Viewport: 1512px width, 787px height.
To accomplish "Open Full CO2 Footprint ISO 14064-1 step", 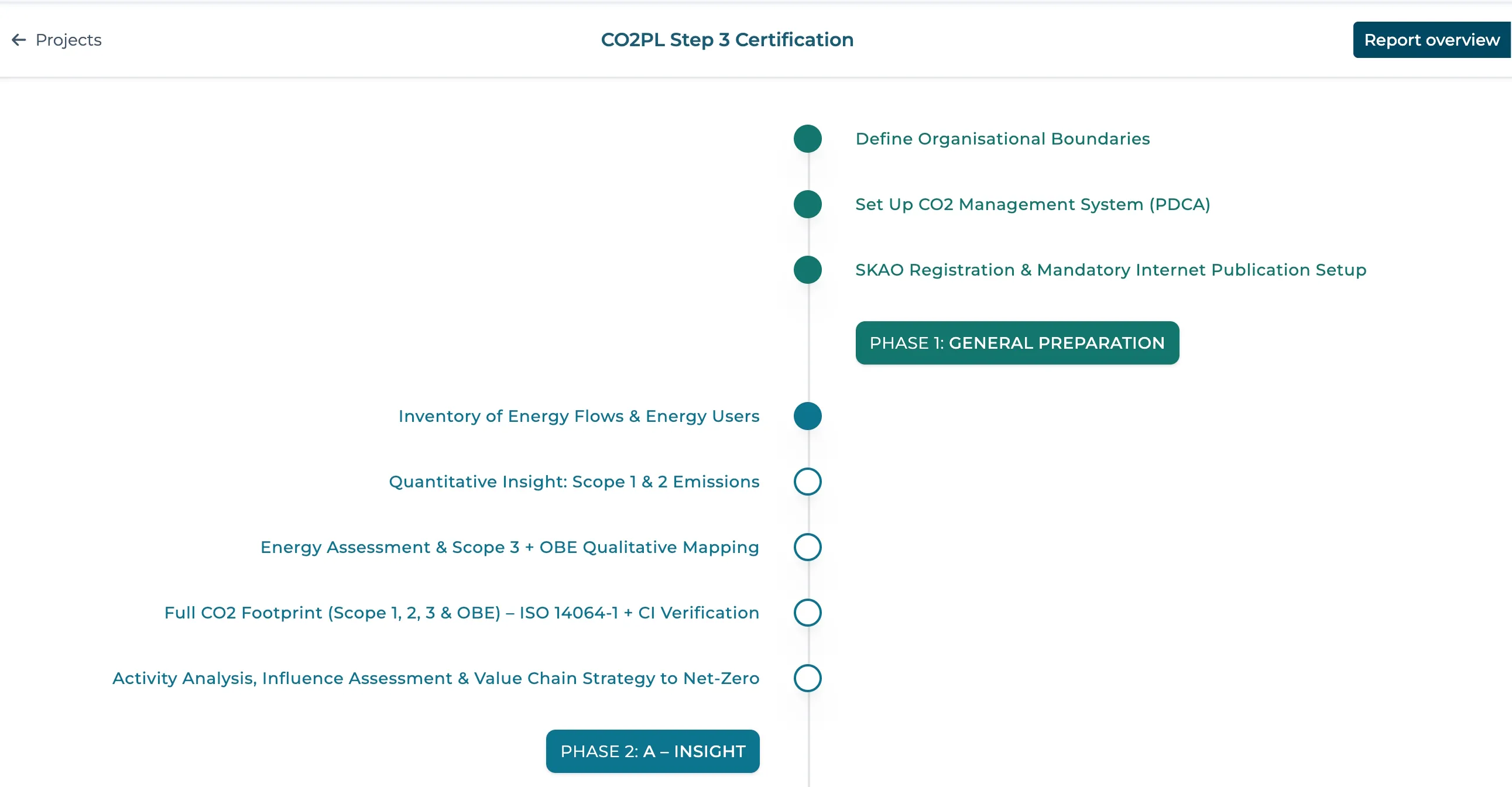I will 461,613.
